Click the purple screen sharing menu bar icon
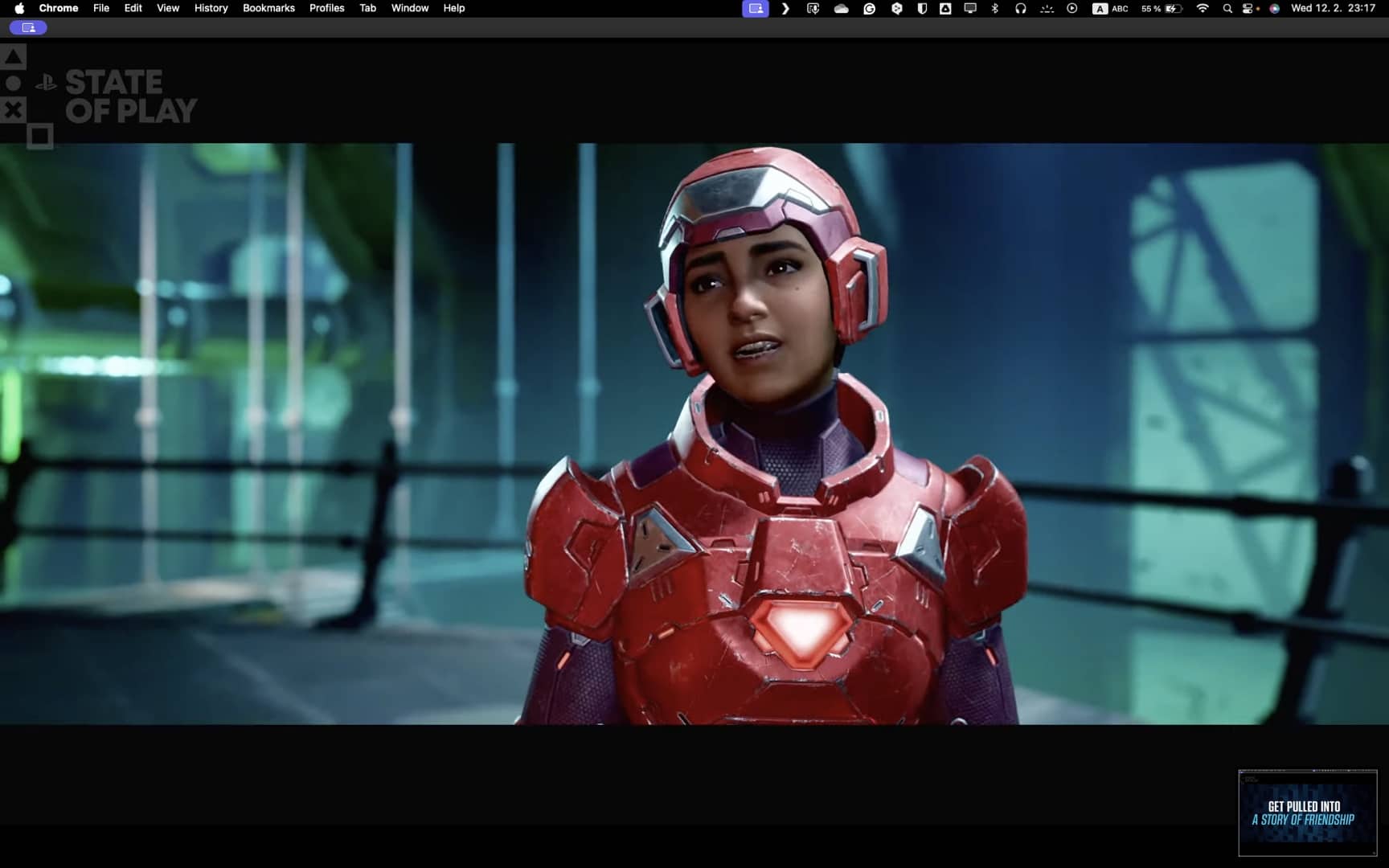Image resolution: width=1389 pixels, height=868 pixels. pyautogui.click(x=756, y=8)
